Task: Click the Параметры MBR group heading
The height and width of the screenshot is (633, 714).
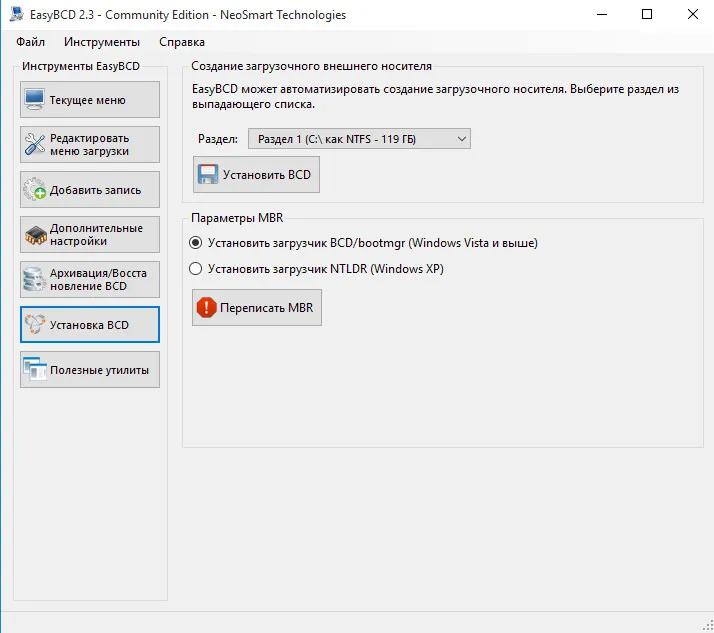Action: [x=237, y=218]
